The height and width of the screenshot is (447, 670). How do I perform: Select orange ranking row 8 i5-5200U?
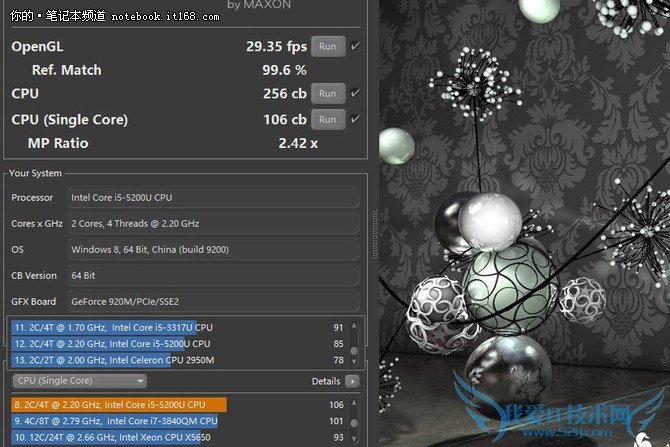[179, 405]
